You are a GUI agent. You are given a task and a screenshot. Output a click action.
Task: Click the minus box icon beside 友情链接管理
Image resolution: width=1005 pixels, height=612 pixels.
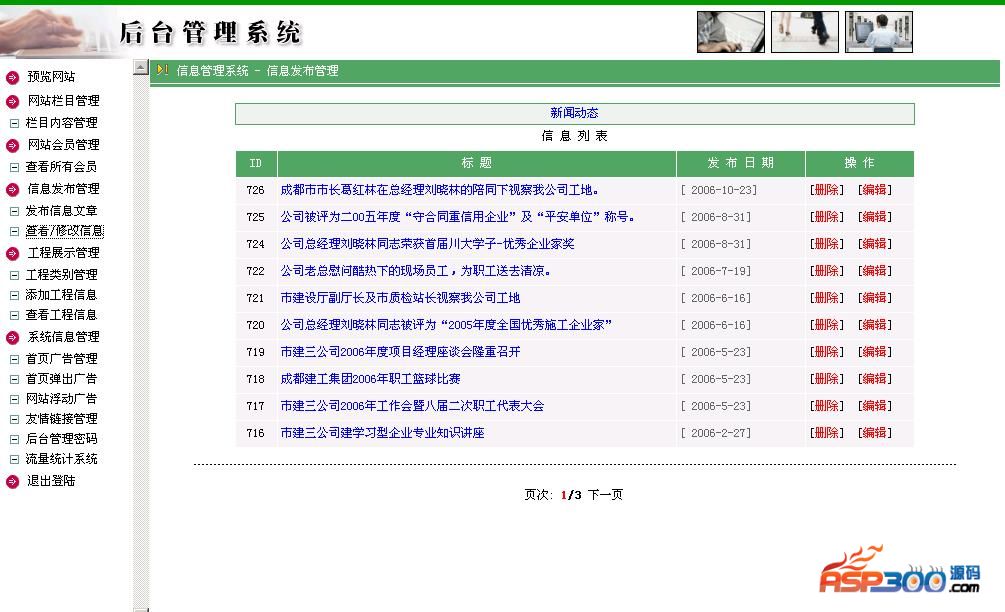pyautogui.click(x=14, y=420)
